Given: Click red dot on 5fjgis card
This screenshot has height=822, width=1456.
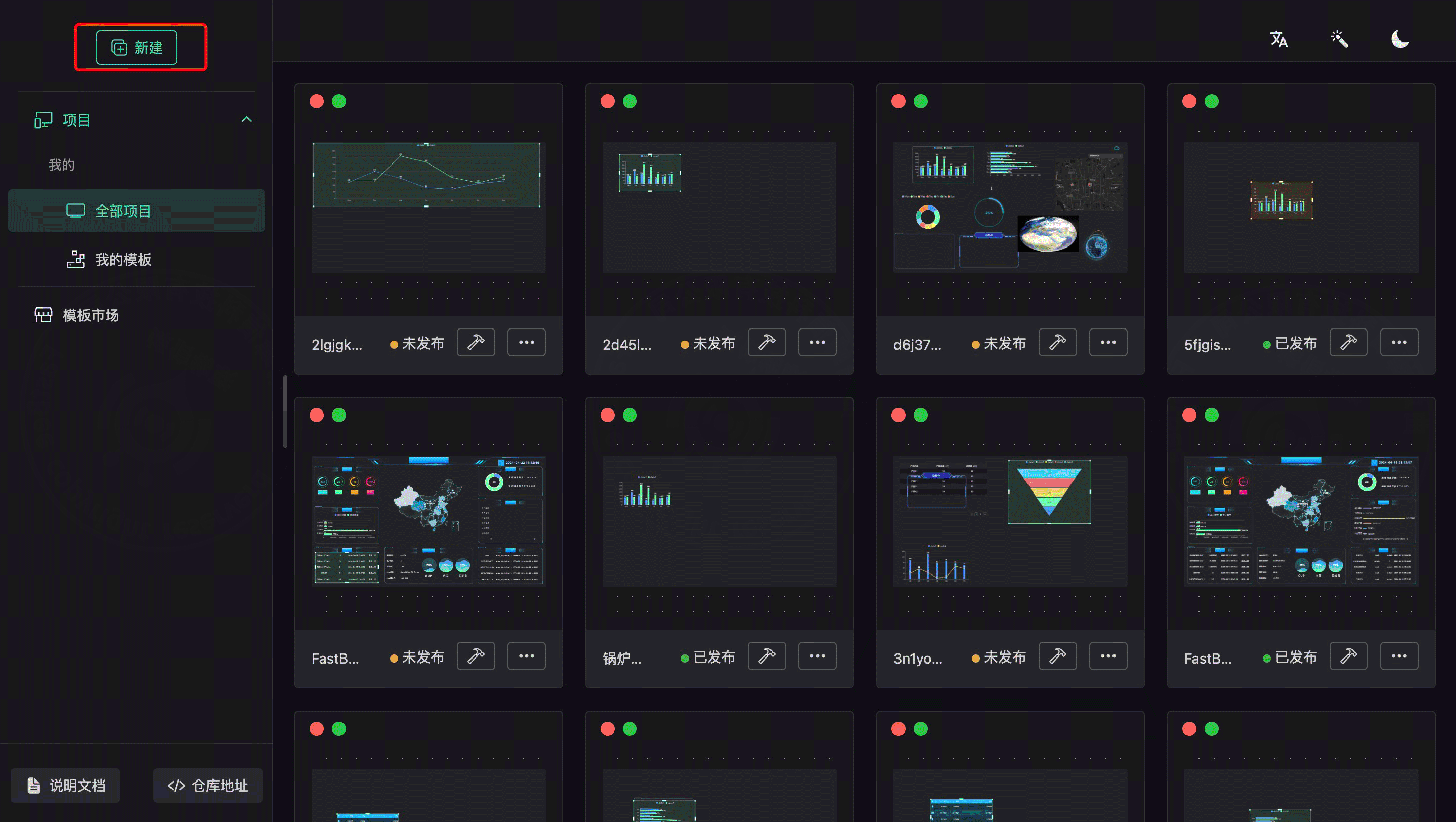Looking at the screenshot, I should (1189, 101).
